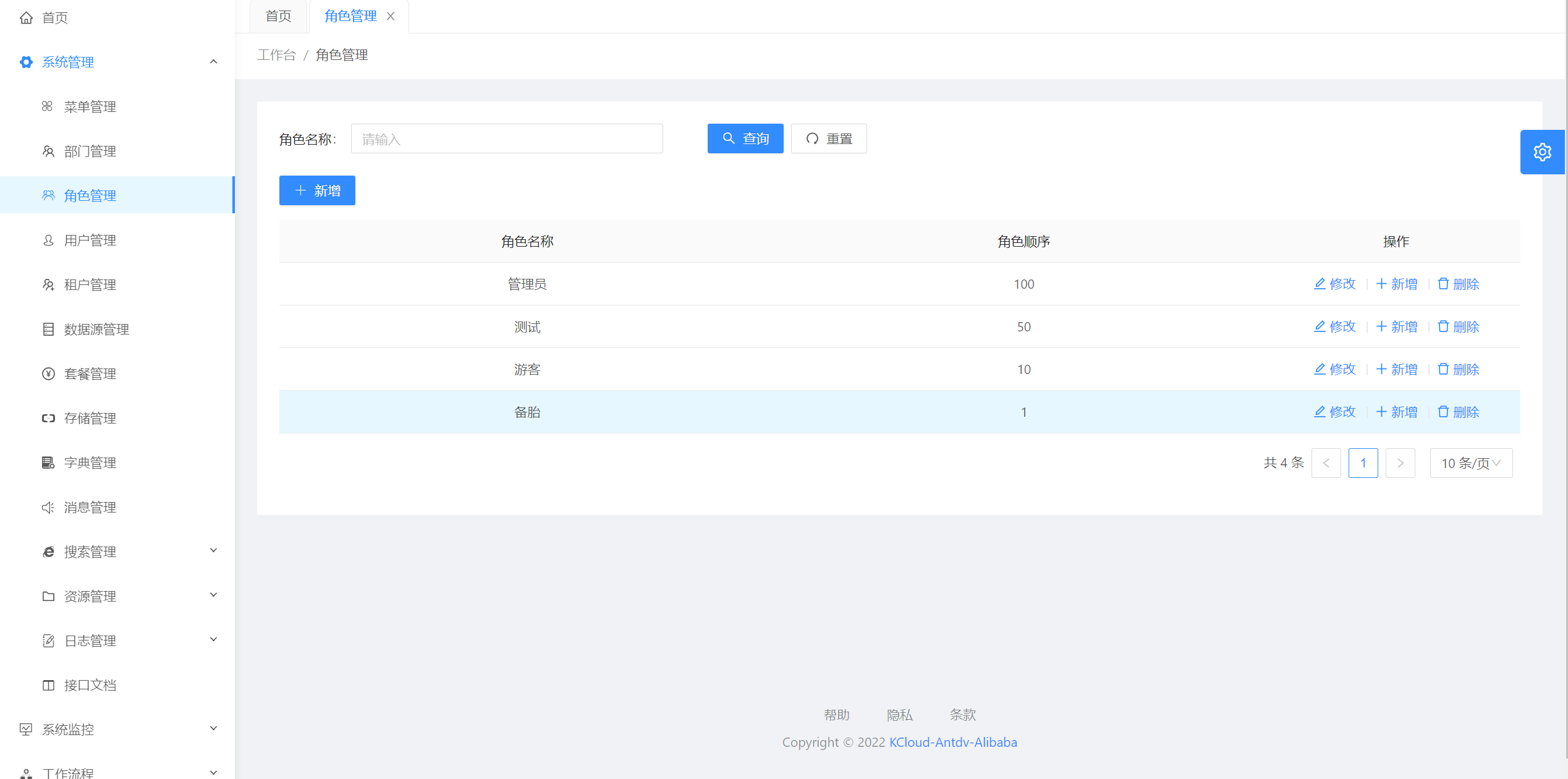Open 数据源管理 from the sidebar

tap(96, 330)
